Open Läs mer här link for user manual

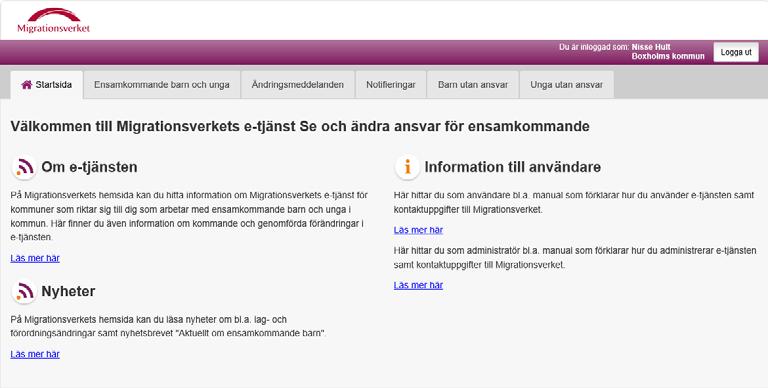click(x=418, y=230)
